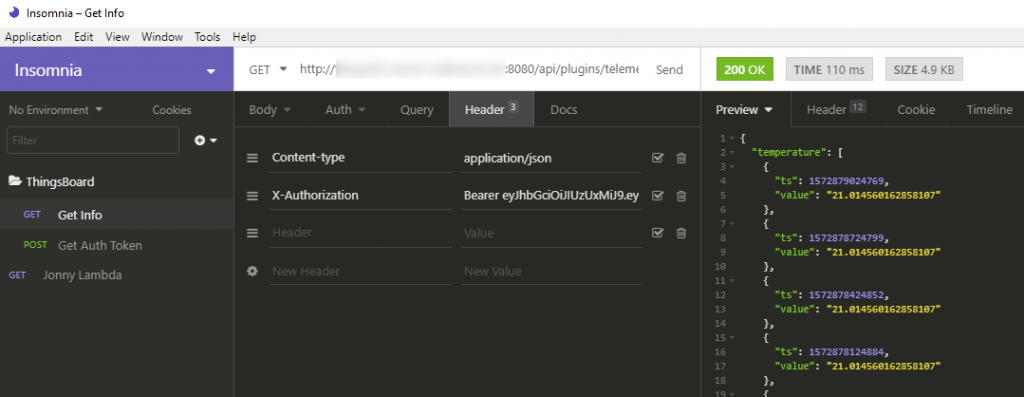Open the Insomnia workspace dropdown arrow
This screenshot has height=397, width=1024.
(210, 71)
